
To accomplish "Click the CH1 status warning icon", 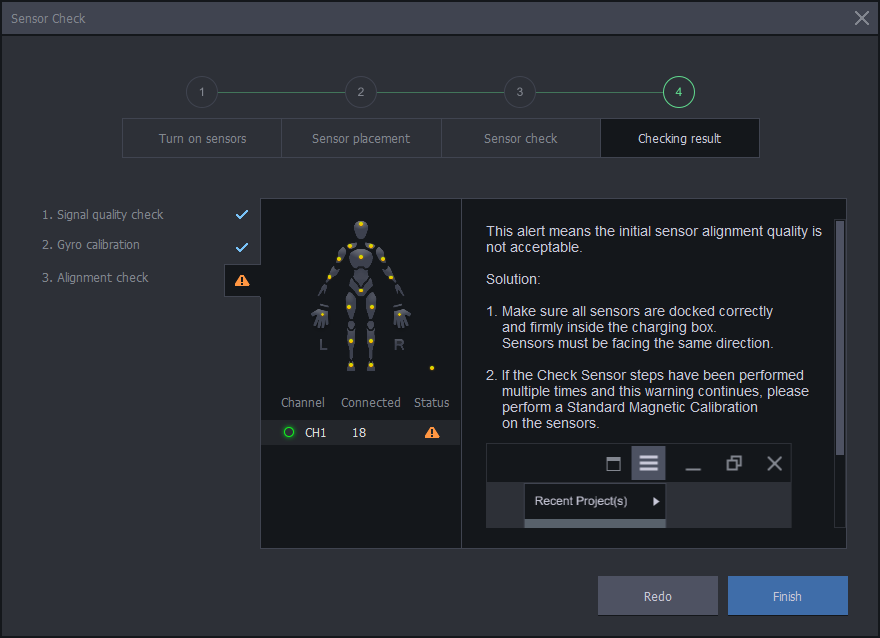I will (x=432, y=432).
